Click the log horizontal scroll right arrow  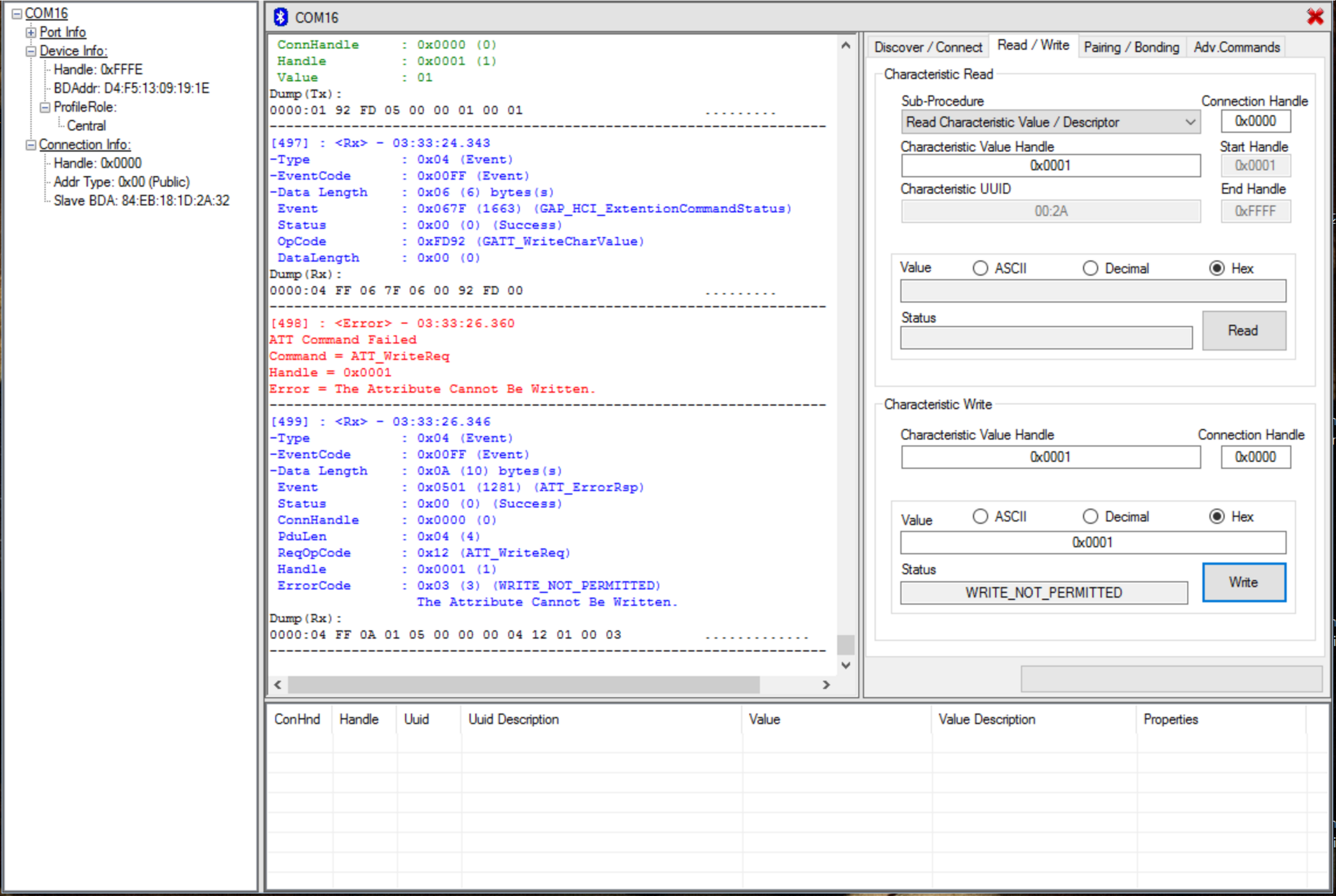[x=826, y=685]
